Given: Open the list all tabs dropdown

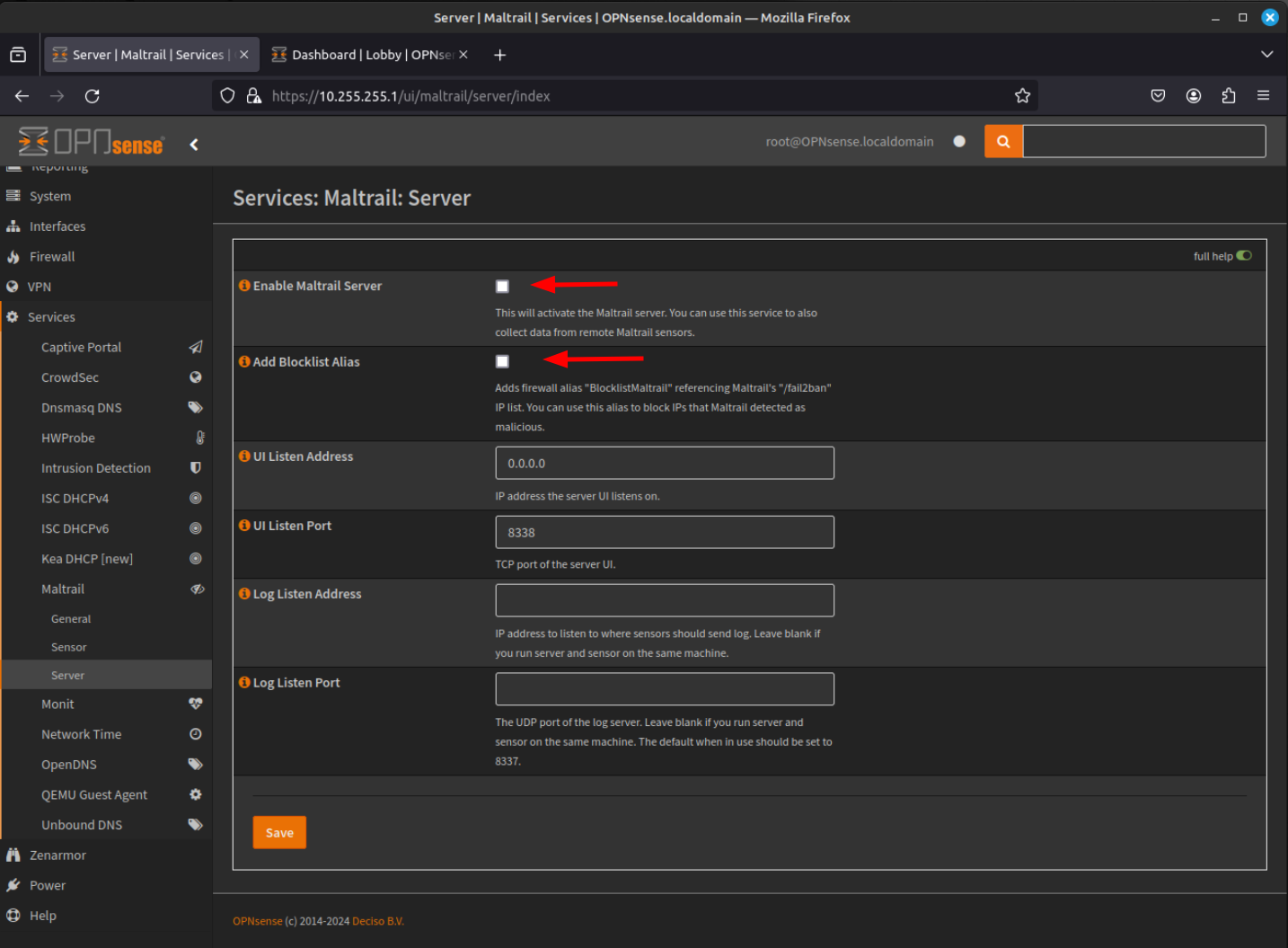Looking at the screenshot, I should click(x=1267, y=55).
